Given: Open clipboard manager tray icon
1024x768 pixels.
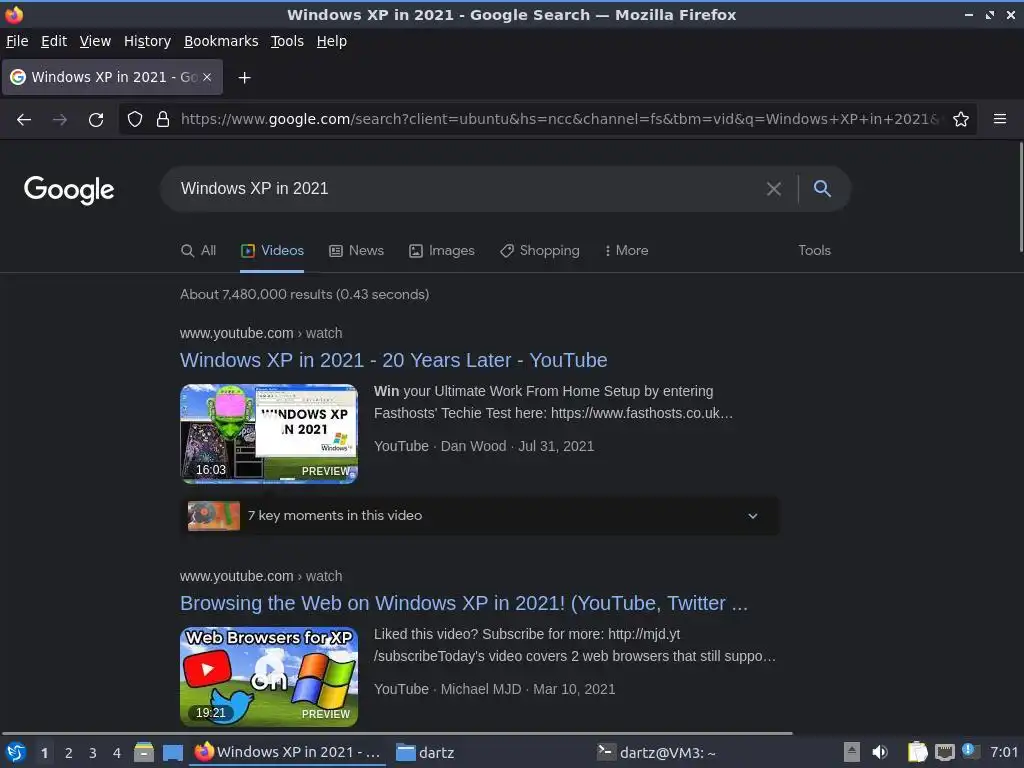Looking at the screenshot, I should 917,752.
